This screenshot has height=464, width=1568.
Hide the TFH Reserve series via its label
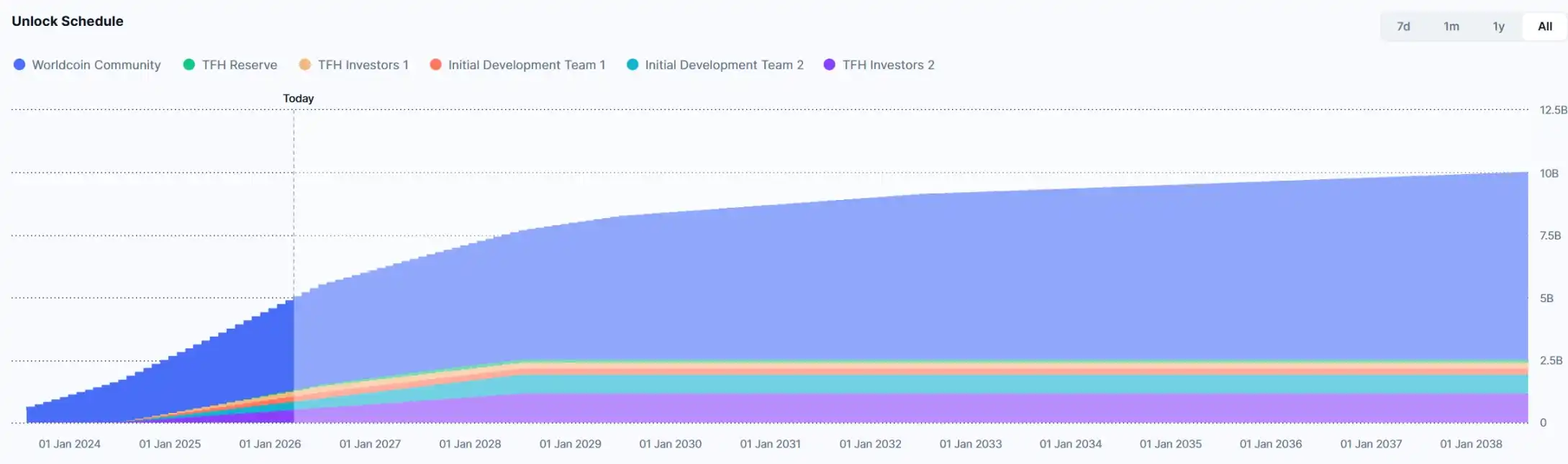click(x=240, y=65)
